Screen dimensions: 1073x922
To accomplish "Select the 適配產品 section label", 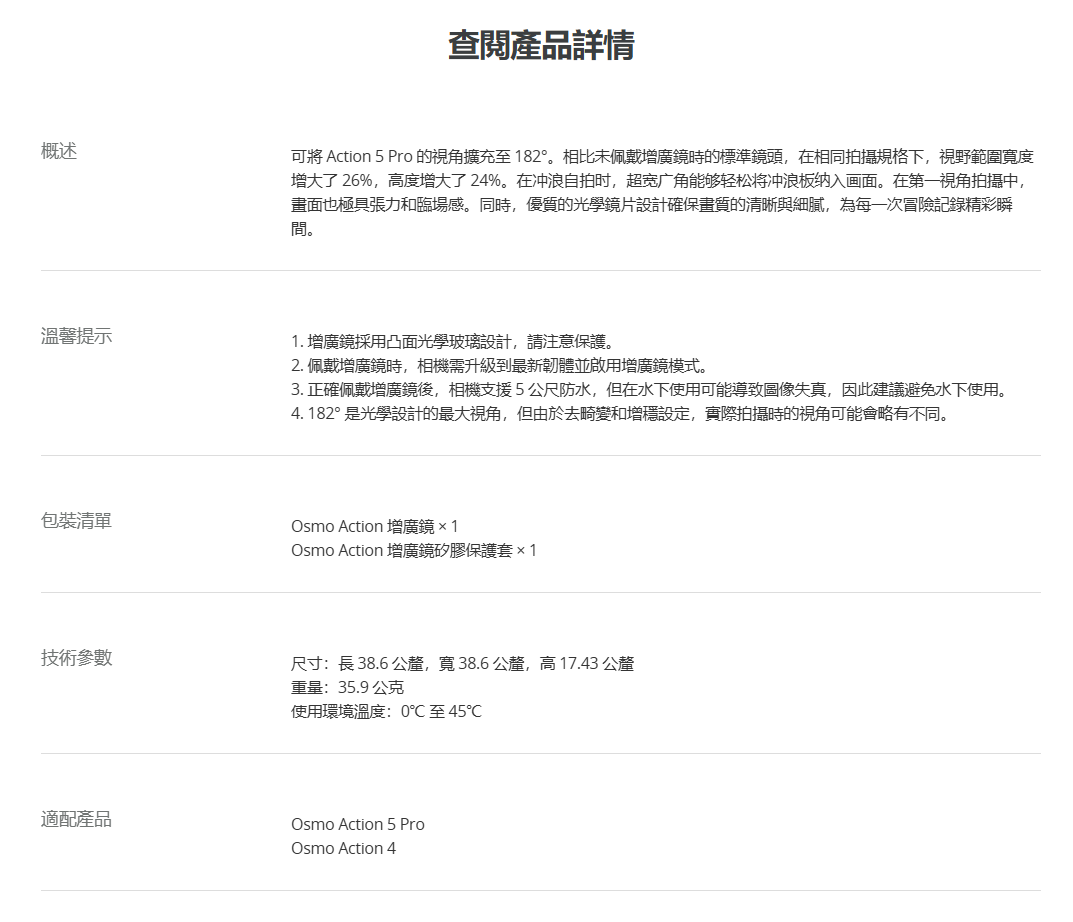I will pyautogui.click(x=77, y=820).
